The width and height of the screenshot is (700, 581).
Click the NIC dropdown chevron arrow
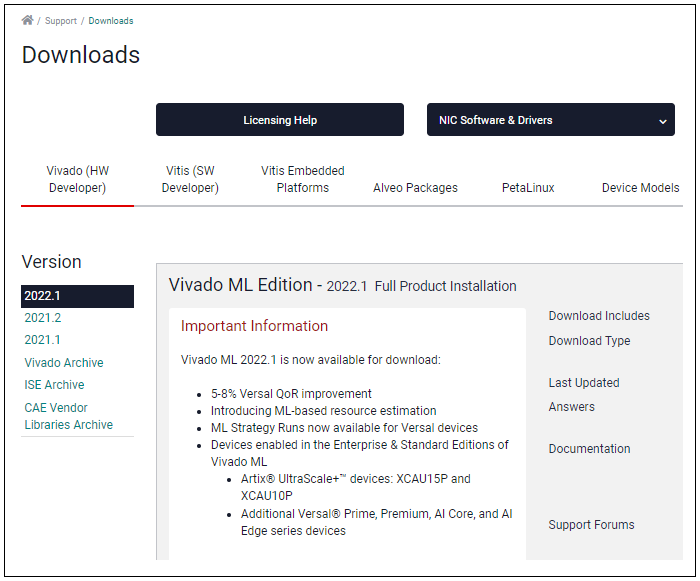point(663,121)
